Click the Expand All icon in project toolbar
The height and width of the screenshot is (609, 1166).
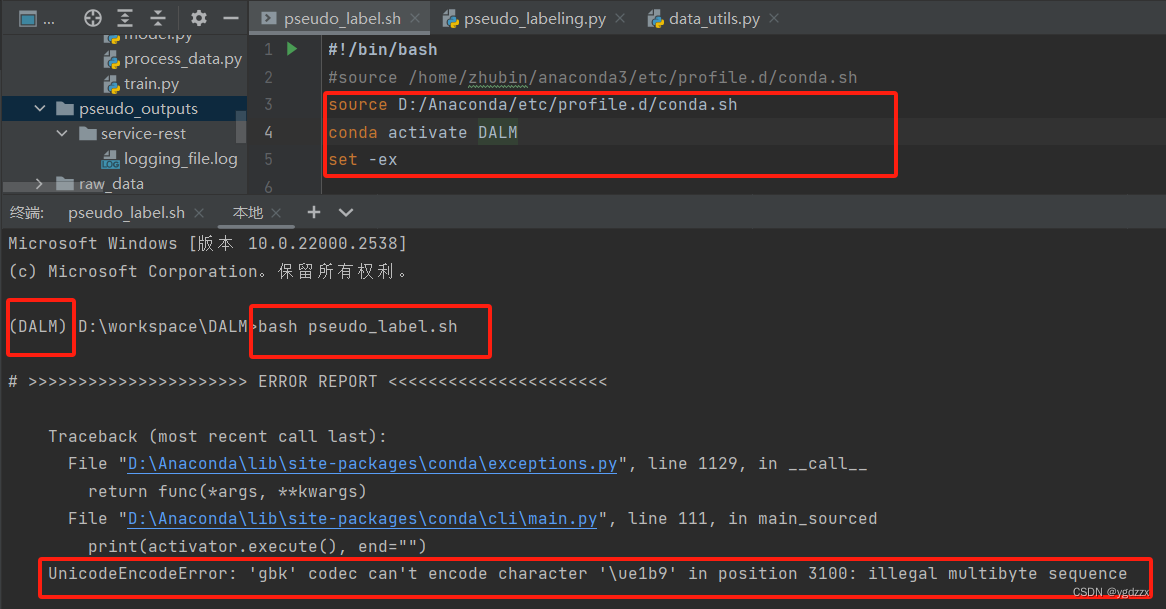coord(125,19)
